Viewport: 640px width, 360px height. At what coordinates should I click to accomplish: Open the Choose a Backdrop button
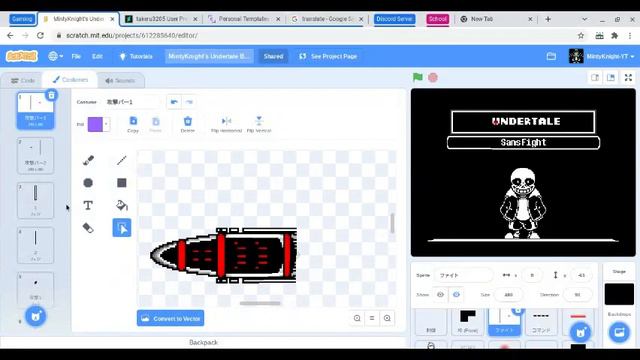[x=619, y=333]
